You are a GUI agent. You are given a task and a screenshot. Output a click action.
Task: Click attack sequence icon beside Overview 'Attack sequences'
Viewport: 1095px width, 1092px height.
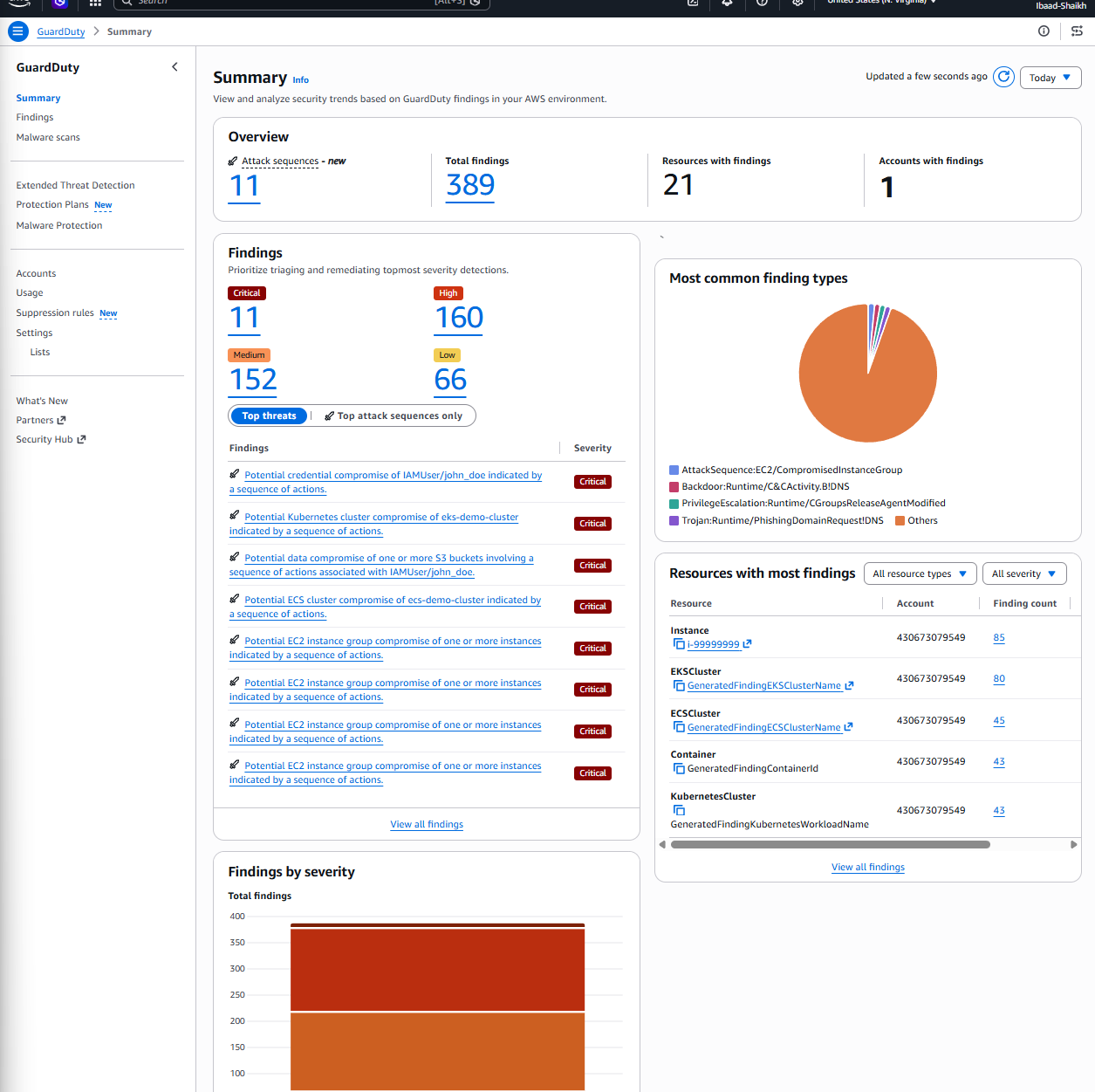(x=233, y=161)
